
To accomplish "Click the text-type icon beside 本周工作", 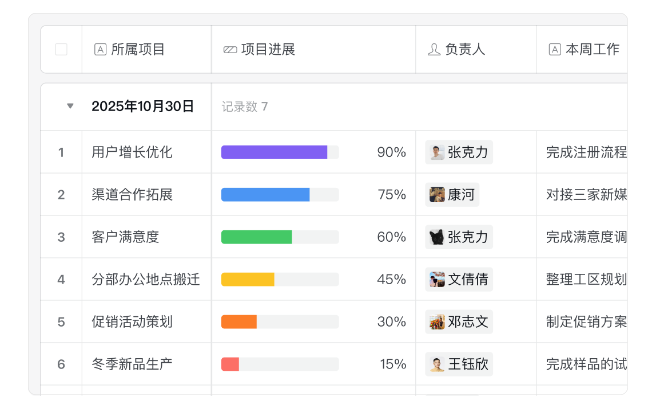I will pos(555,49).
